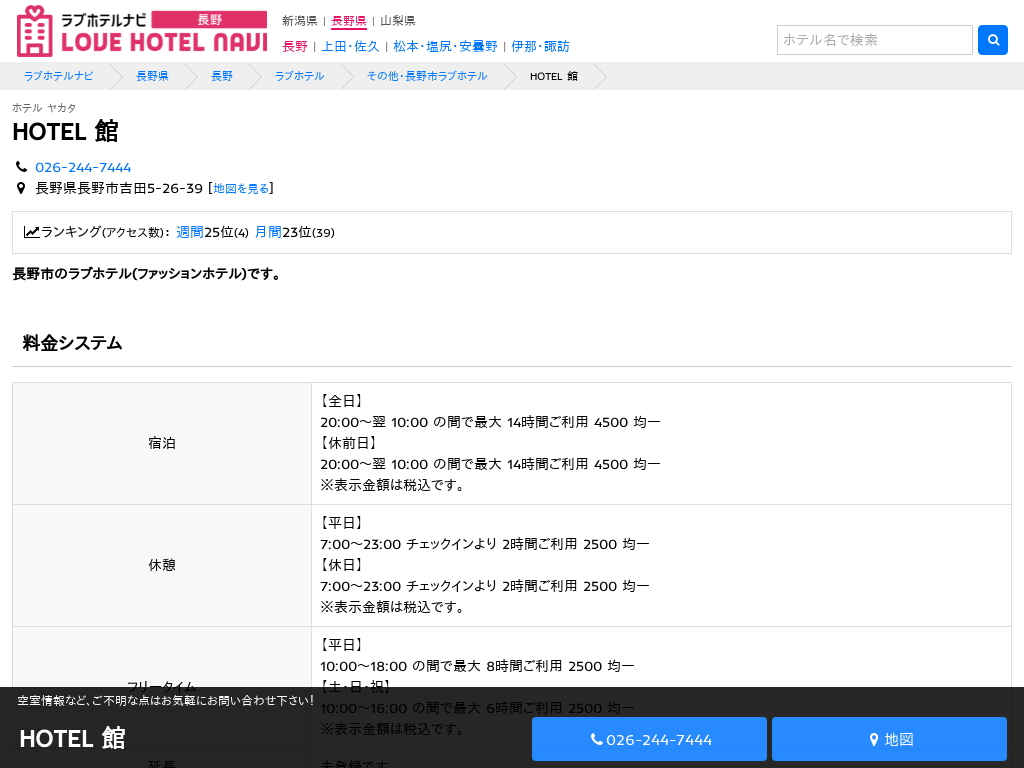Go to the 伊那・諏訪 area link
The height and width of the screenshot is (768, 1024).
540,46
